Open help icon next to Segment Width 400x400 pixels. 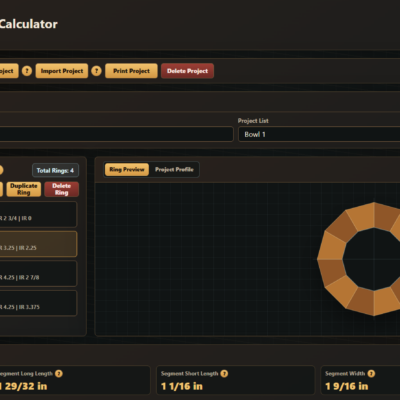[x=371, y=374]
